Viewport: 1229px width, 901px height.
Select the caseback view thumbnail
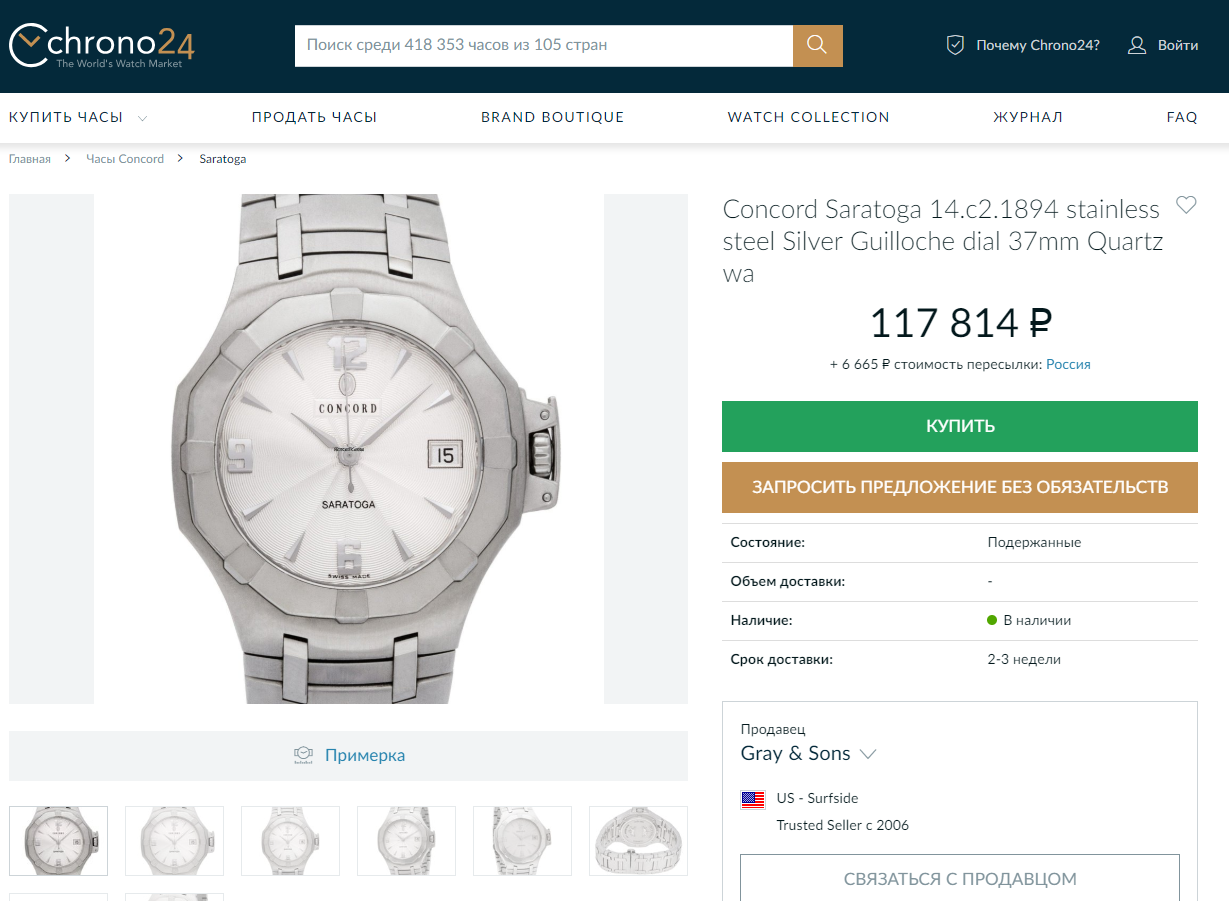coord(638,841)
